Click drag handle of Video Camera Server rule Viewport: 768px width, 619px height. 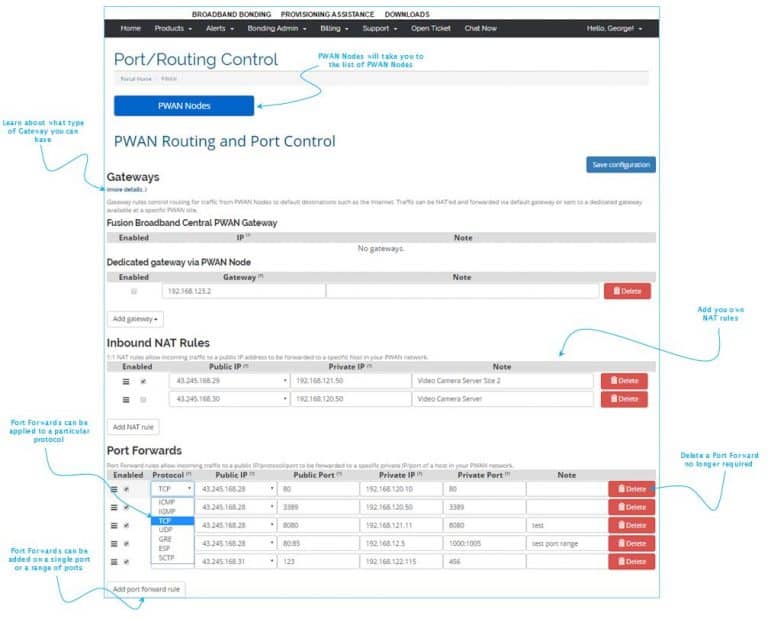126,399
